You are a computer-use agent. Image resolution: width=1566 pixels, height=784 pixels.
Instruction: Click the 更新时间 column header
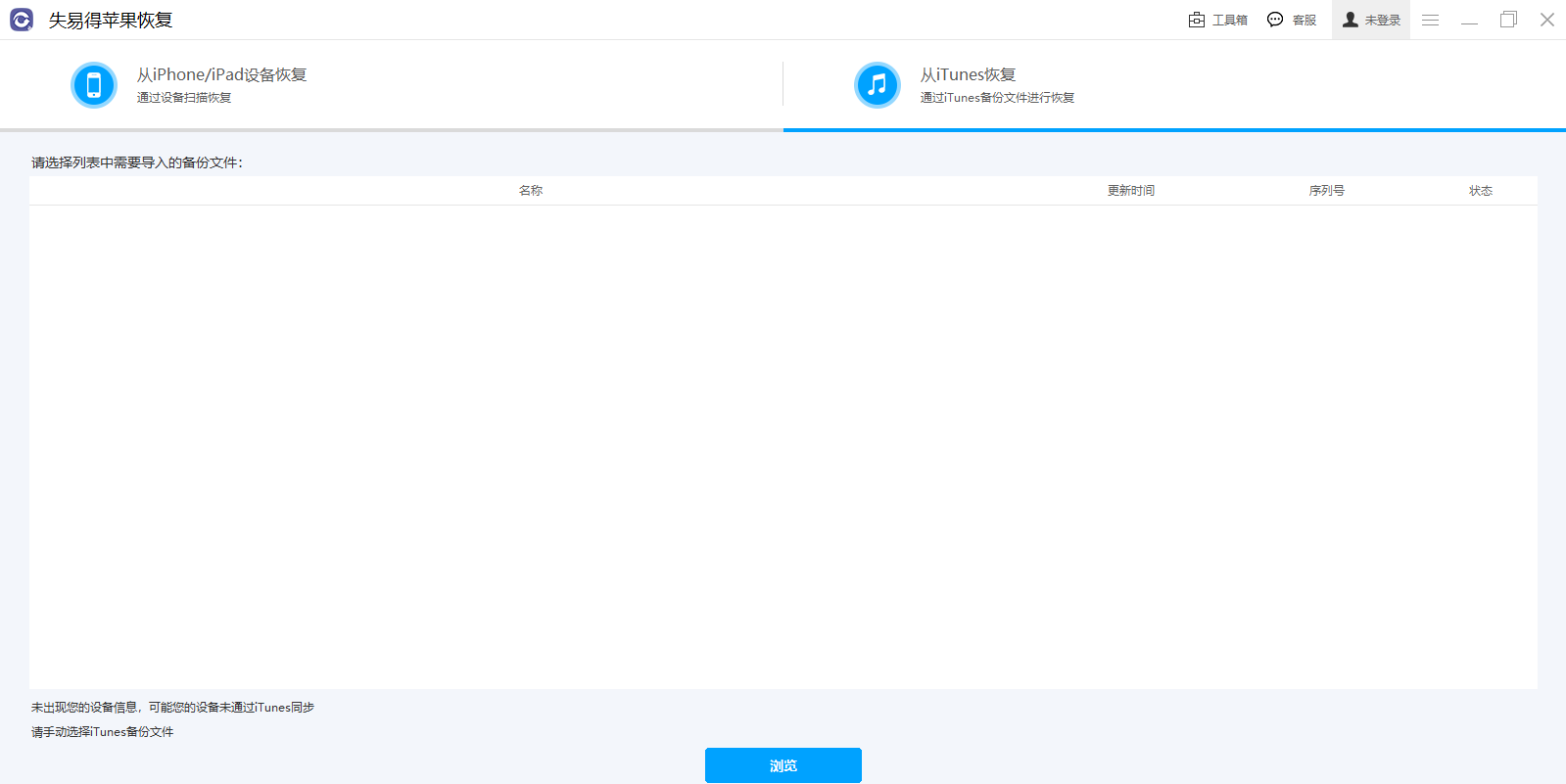[1130, 191]
